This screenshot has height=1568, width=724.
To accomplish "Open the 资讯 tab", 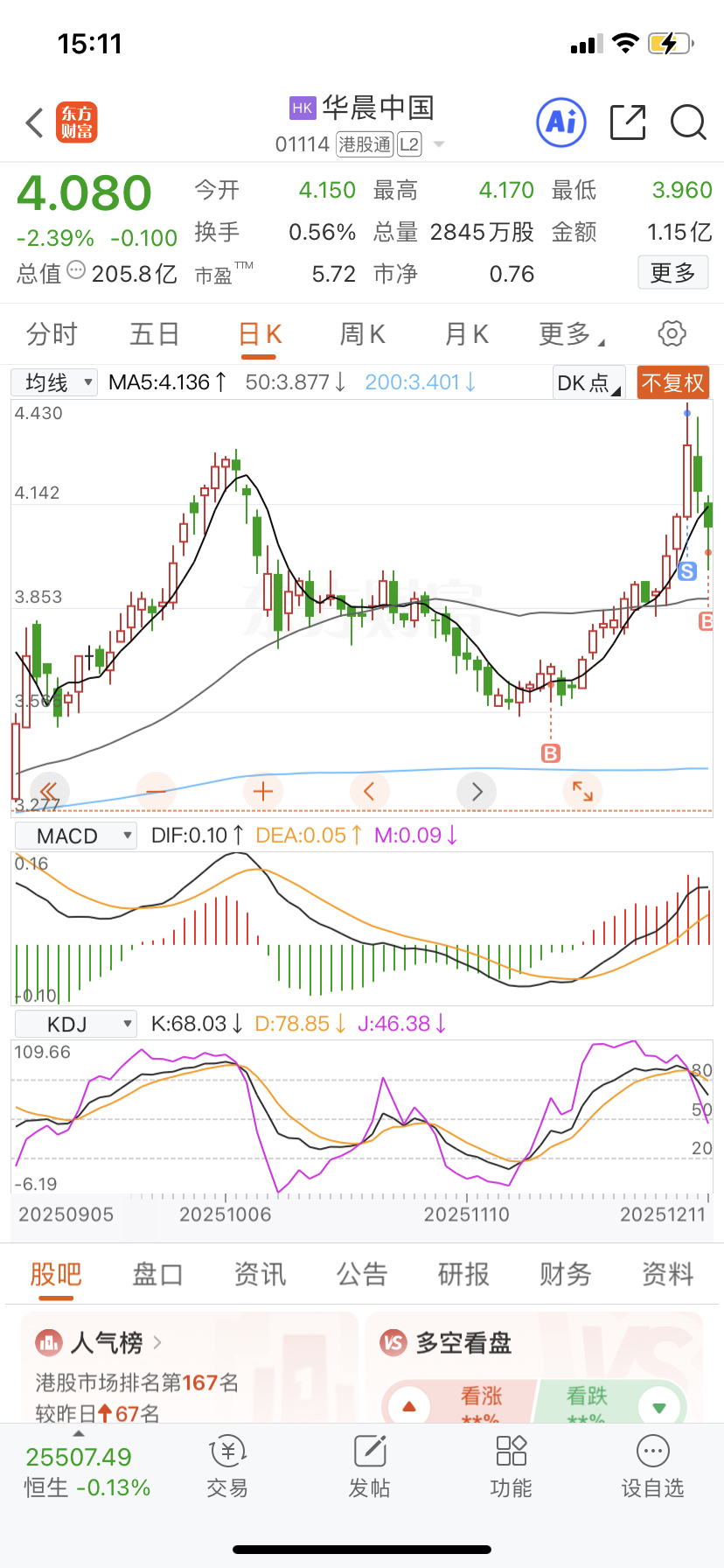I will (260, 1274).
